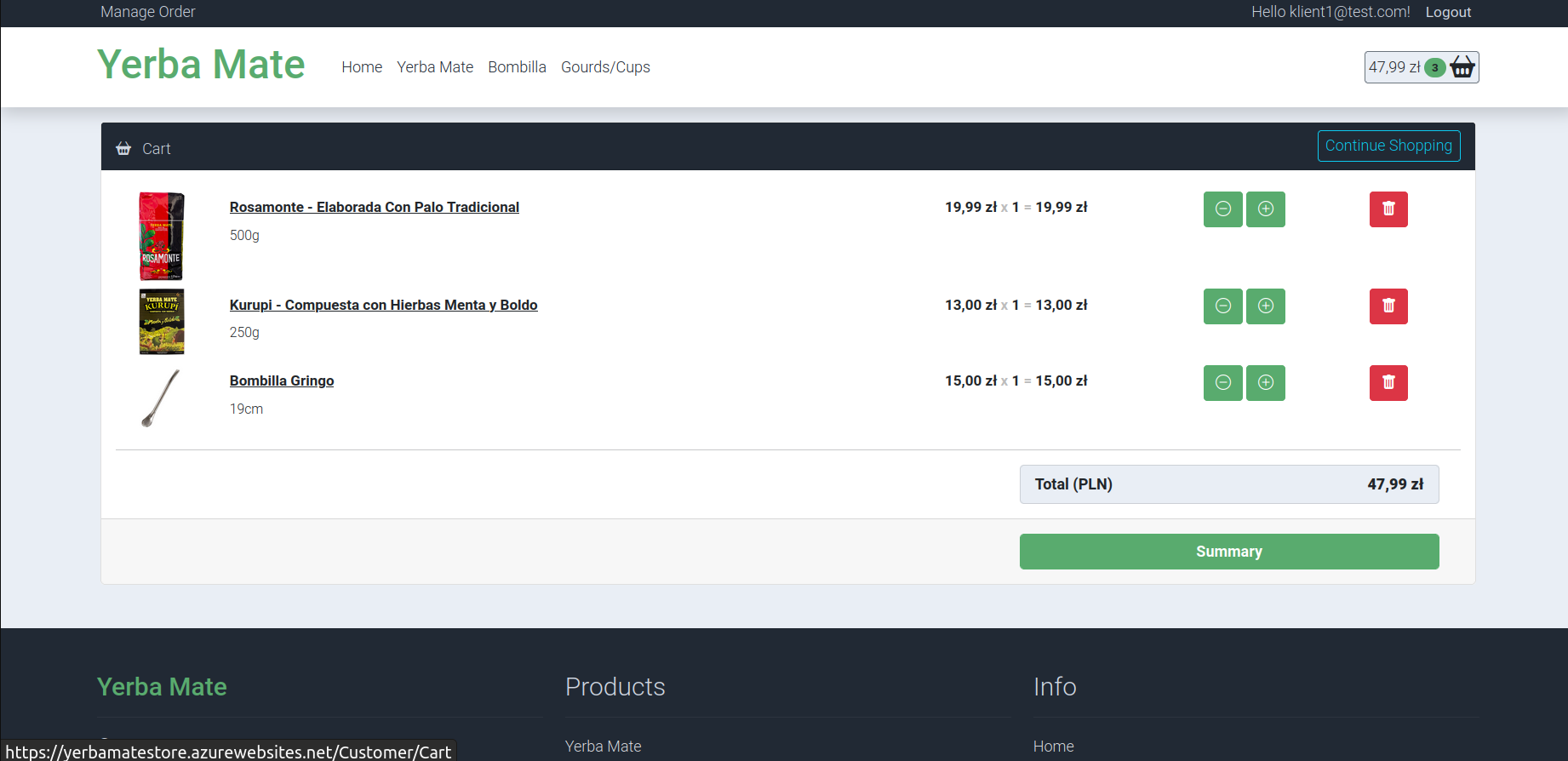Decrease quantity of Kurupi item

click(x=1222, y=306)
